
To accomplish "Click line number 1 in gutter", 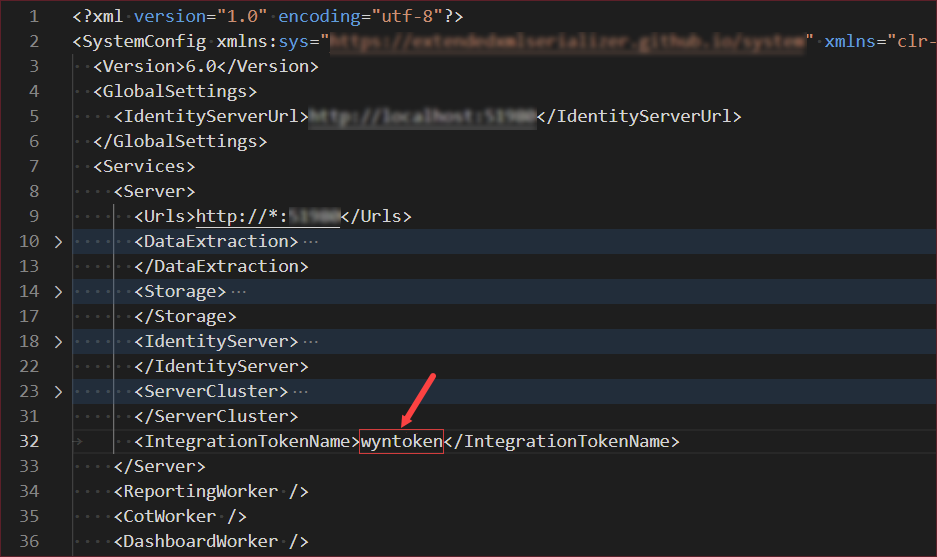I will 34,17.
